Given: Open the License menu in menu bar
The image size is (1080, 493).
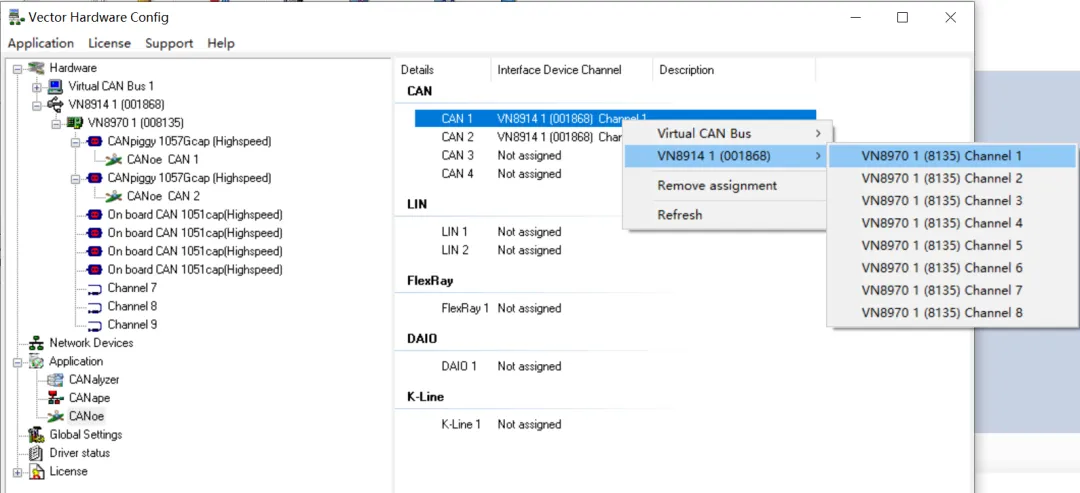Looking at the screenshot, I should point(110,43).
